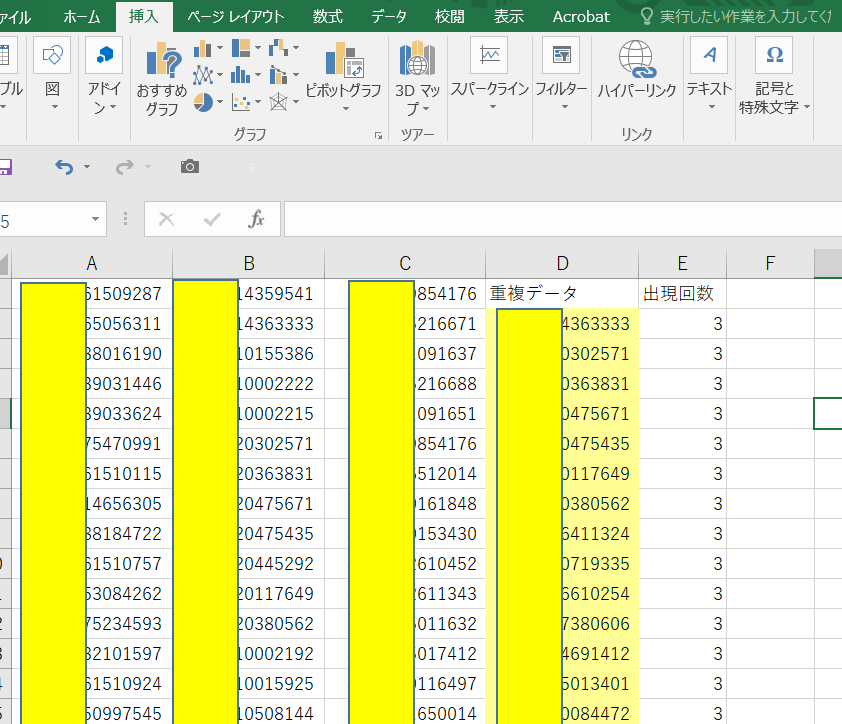Open the 数式 tab
The height and width of the screenshot is (724, 842).
328,17
